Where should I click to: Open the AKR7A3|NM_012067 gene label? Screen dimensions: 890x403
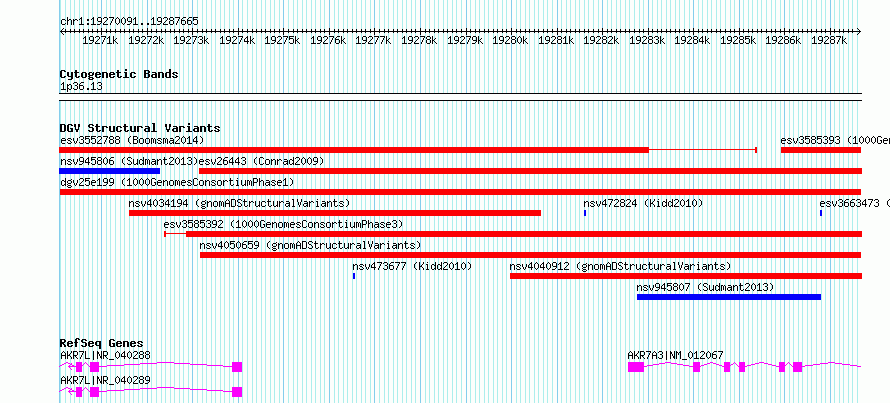coord(675,355)
